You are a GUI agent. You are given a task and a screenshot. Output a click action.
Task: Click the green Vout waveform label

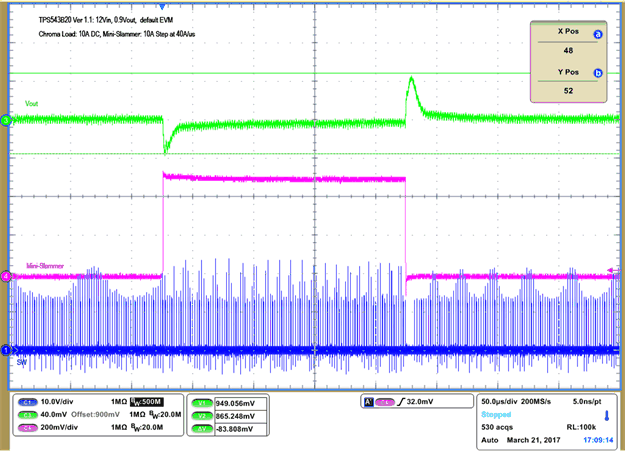[x=31, y=104]
